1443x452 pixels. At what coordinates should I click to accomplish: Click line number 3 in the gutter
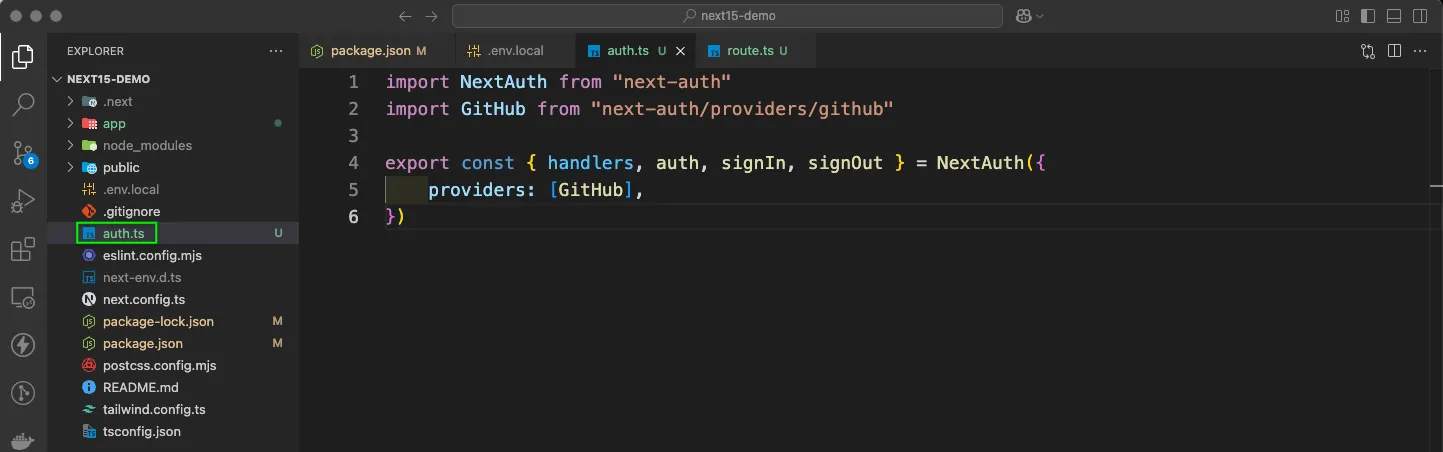(353, 135)
